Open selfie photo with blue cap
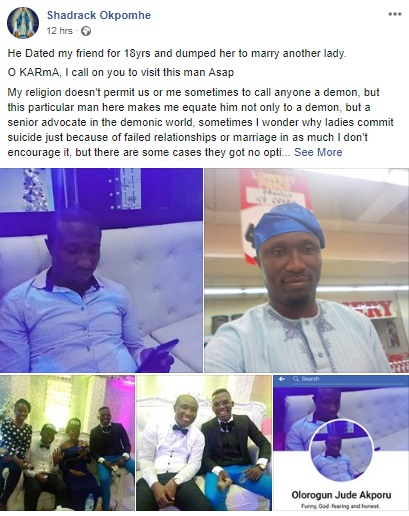 pyautogui.click(x=306, y=270)
